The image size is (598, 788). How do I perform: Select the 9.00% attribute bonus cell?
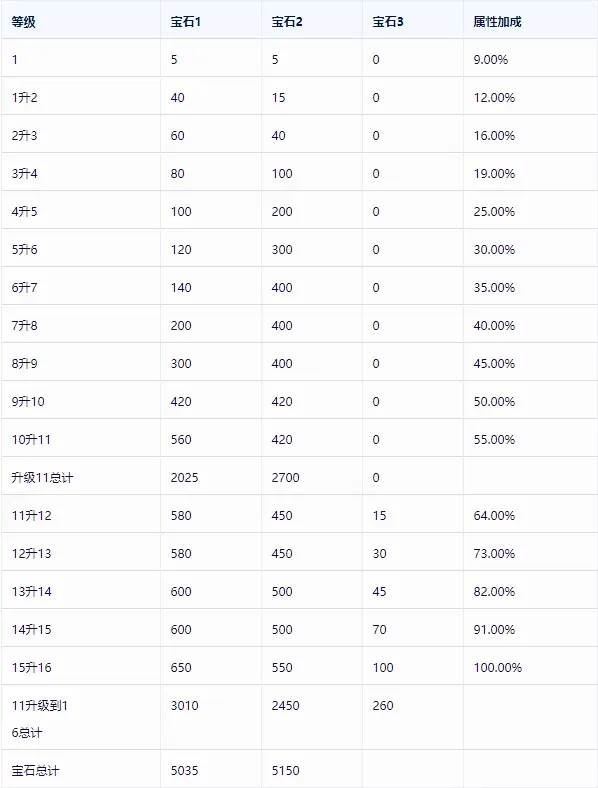tap(490, 60)
